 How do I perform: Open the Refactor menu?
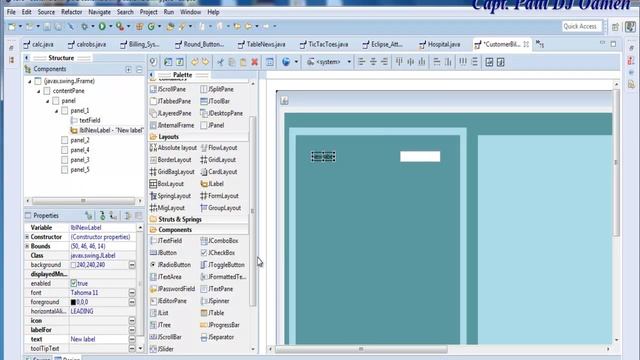pos(71,12)
